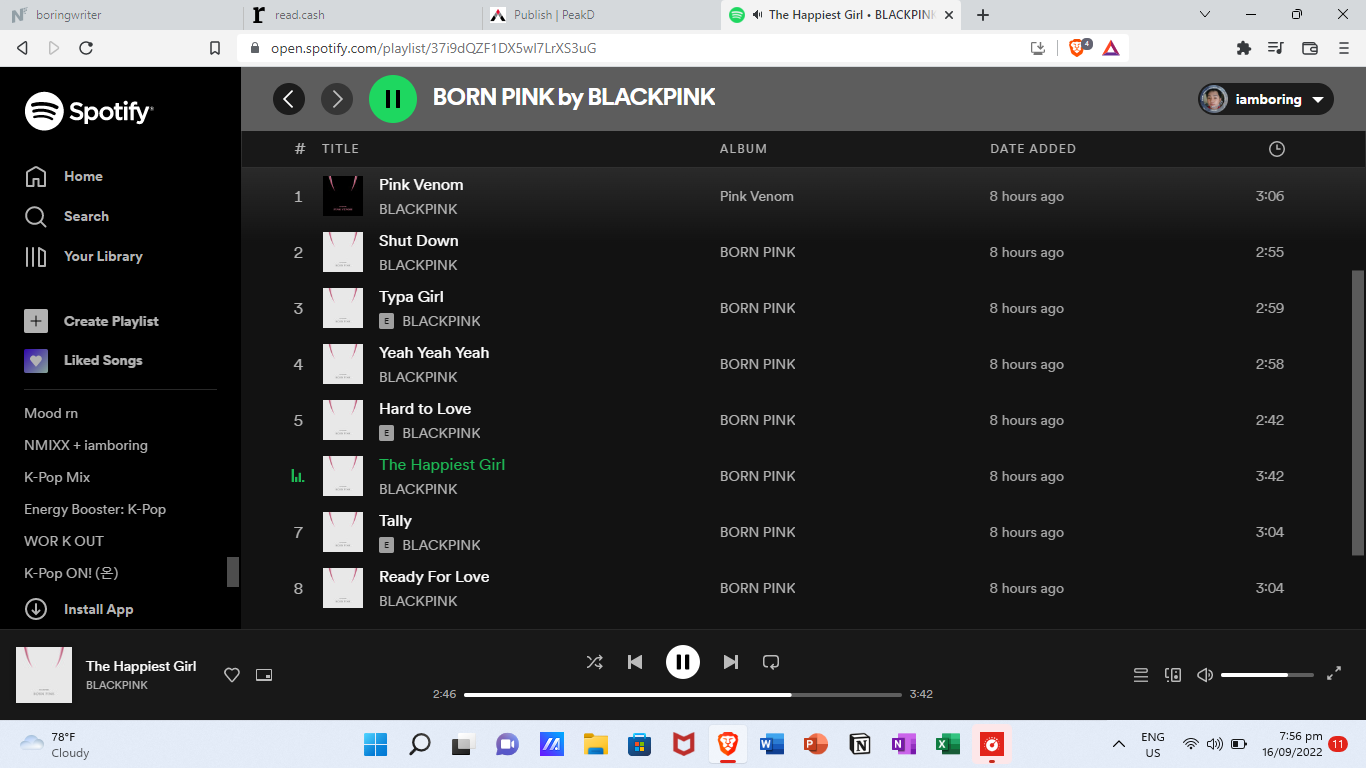The image size is (1366, 768).
Task: Select the Typa Girl track
Action: click(x=411, y=297)
